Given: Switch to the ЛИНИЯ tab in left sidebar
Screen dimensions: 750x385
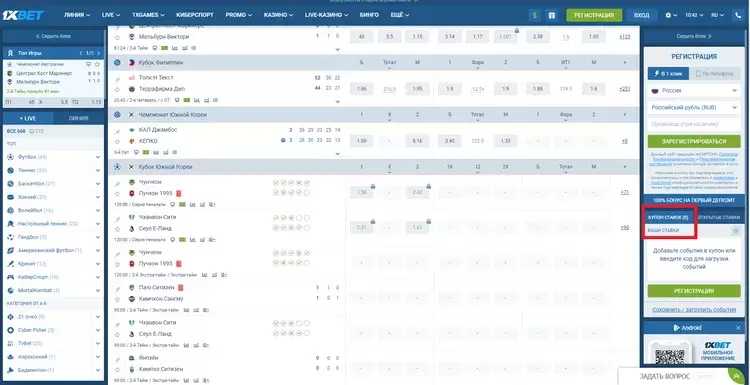Looking at the screenshot, I should (x=78, y=118).
